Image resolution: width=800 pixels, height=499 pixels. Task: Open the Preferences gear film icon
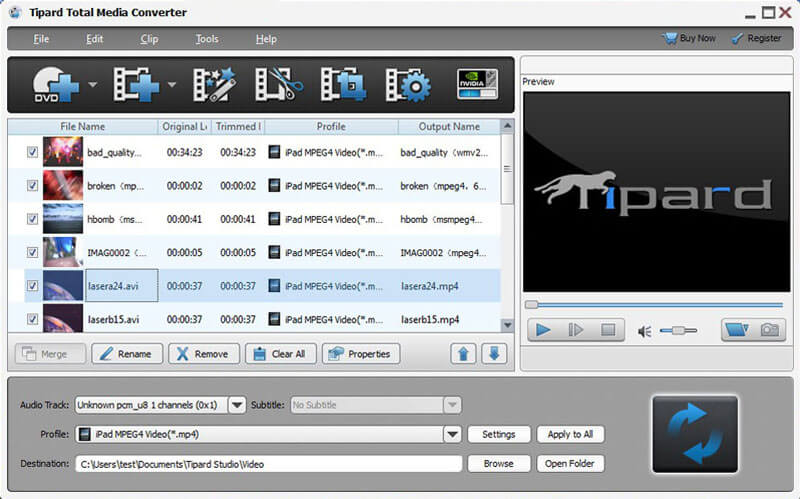pyautogui.click(x=407, y=85)
